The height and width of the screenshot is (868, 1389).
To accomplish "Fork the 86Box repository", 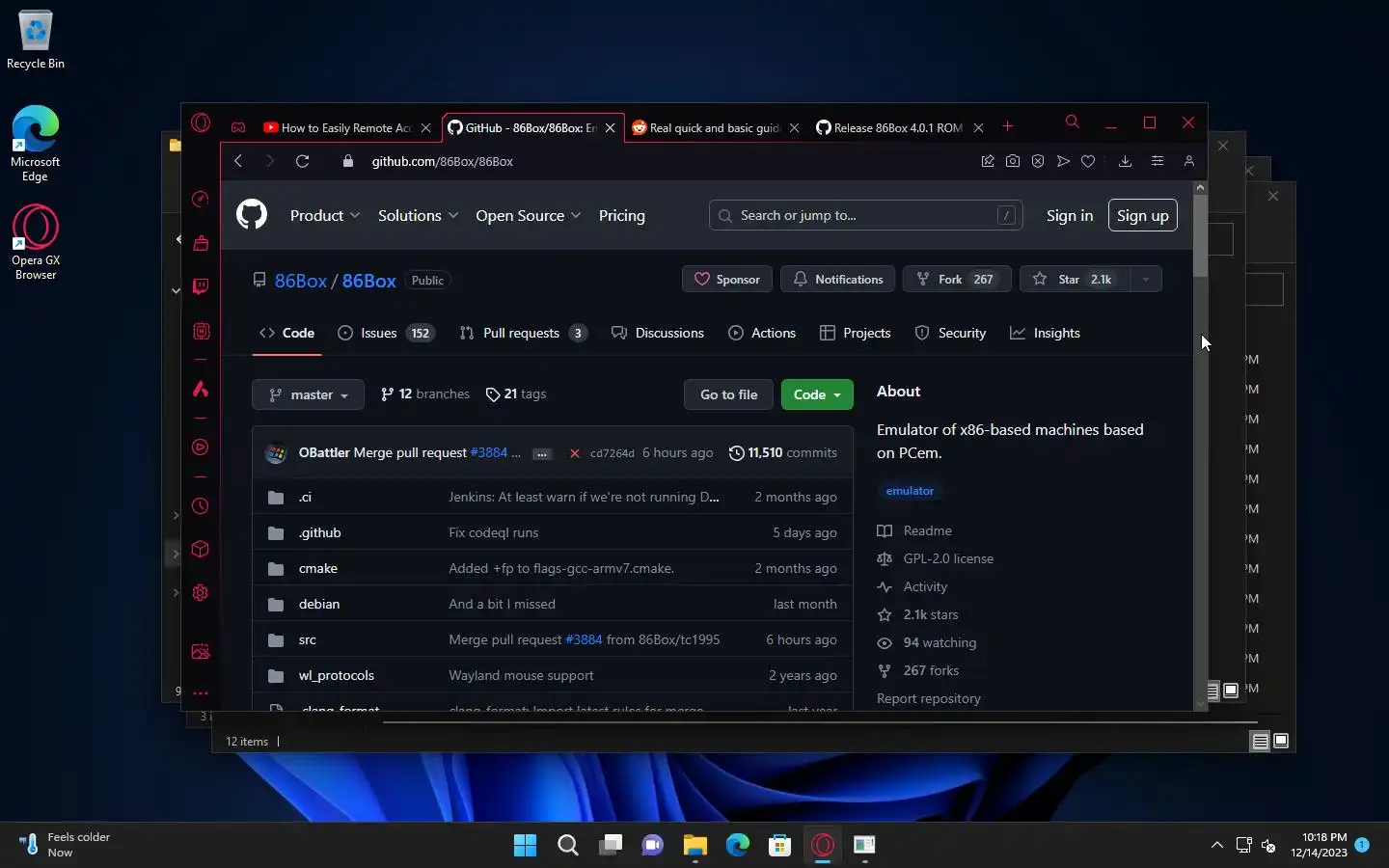I will (957, 280).
